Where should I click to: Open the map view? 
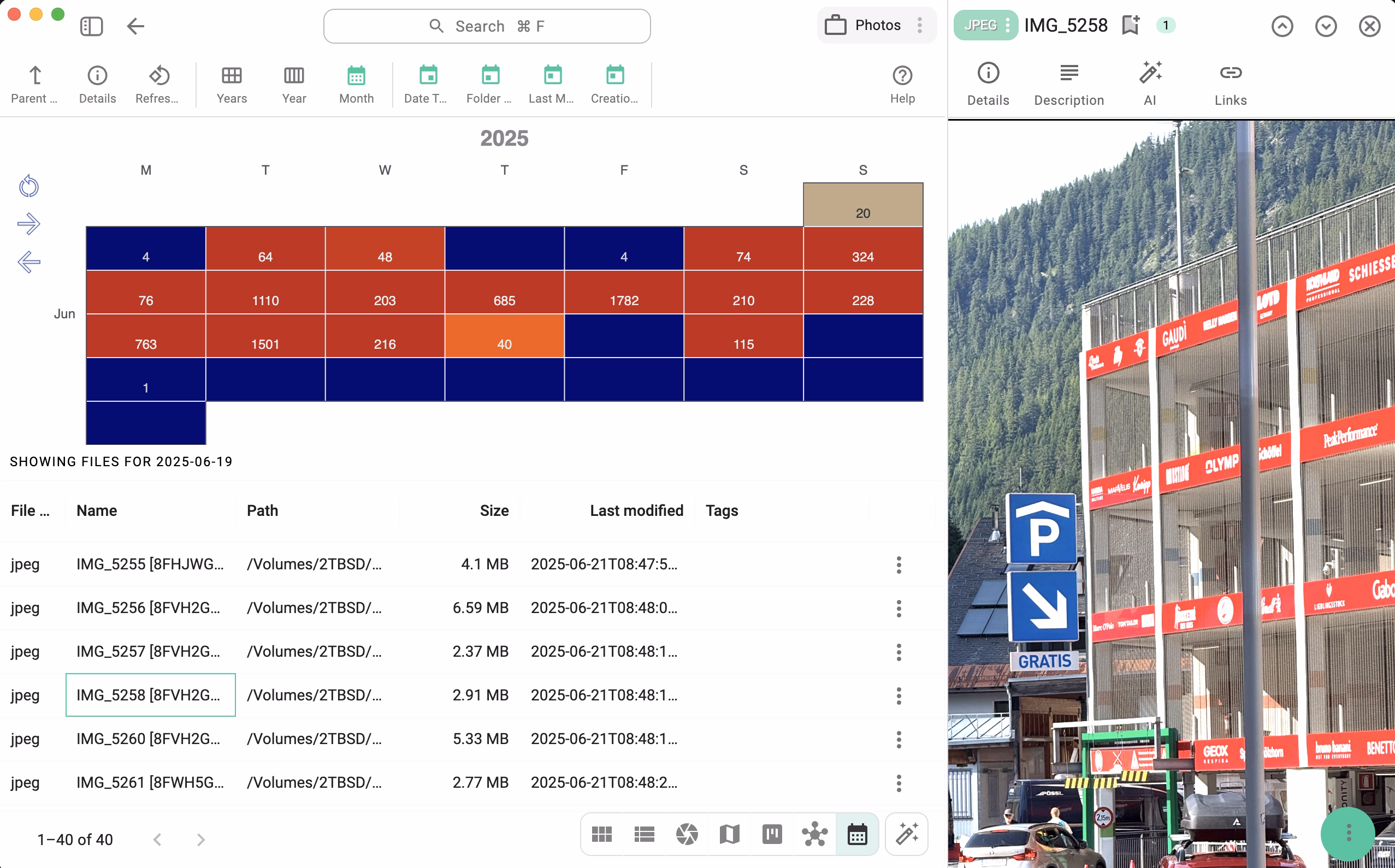pos(729,834)
